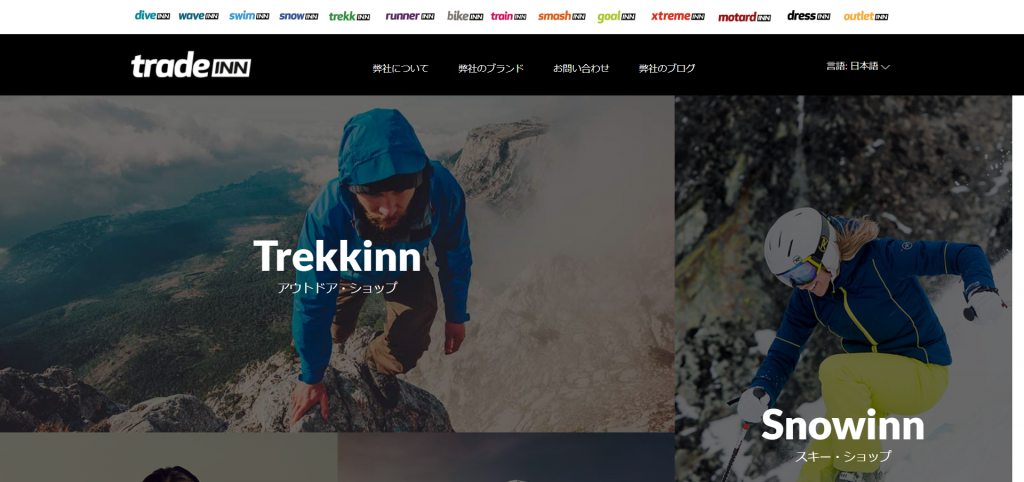Expand the 言語: 日本語 language dropdown
The image size is (1024, 482).
pyautogui.click(x=858, y=66)
